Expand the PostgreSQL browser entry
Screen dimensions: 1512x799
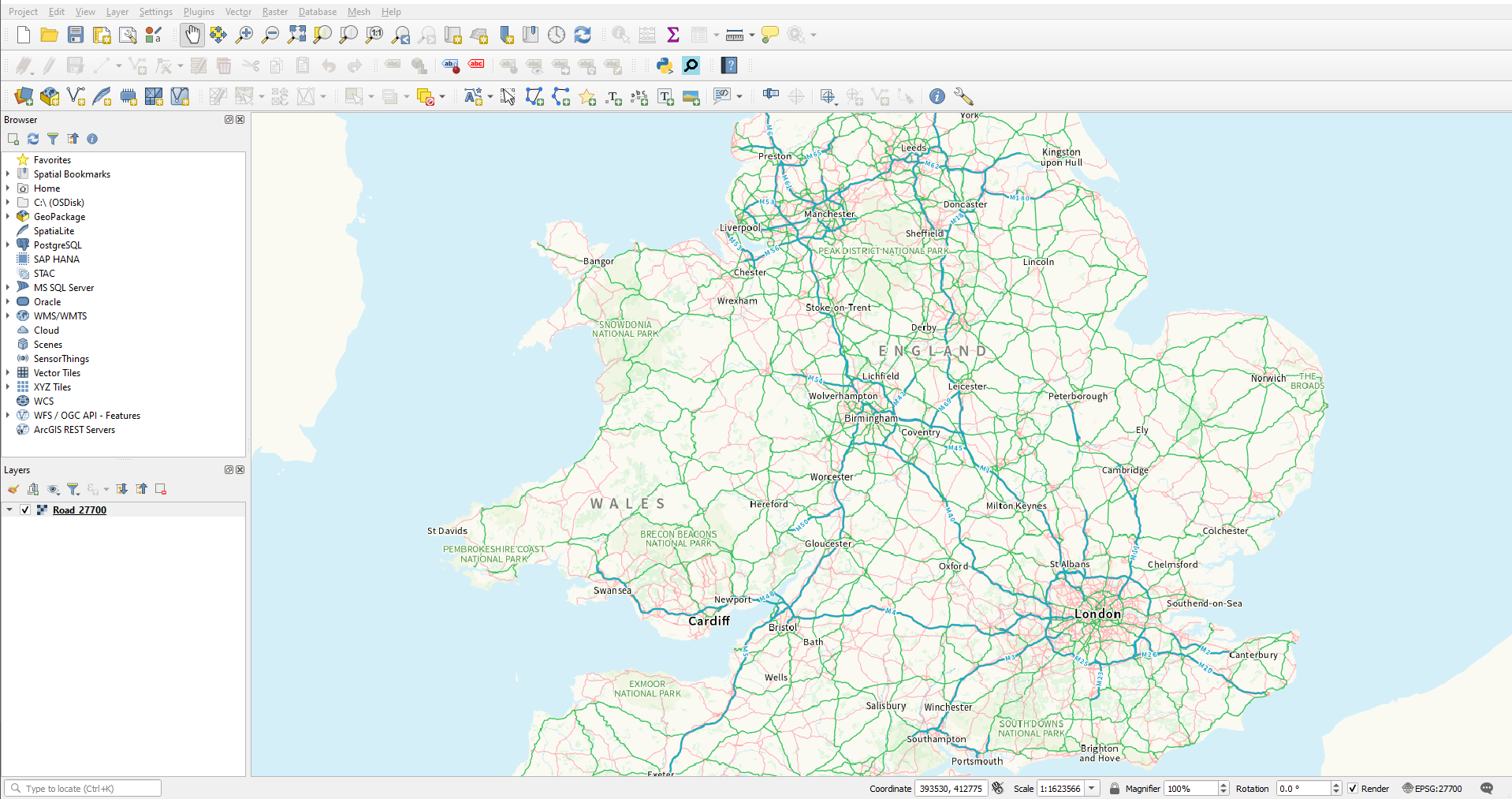pos(7,245)
